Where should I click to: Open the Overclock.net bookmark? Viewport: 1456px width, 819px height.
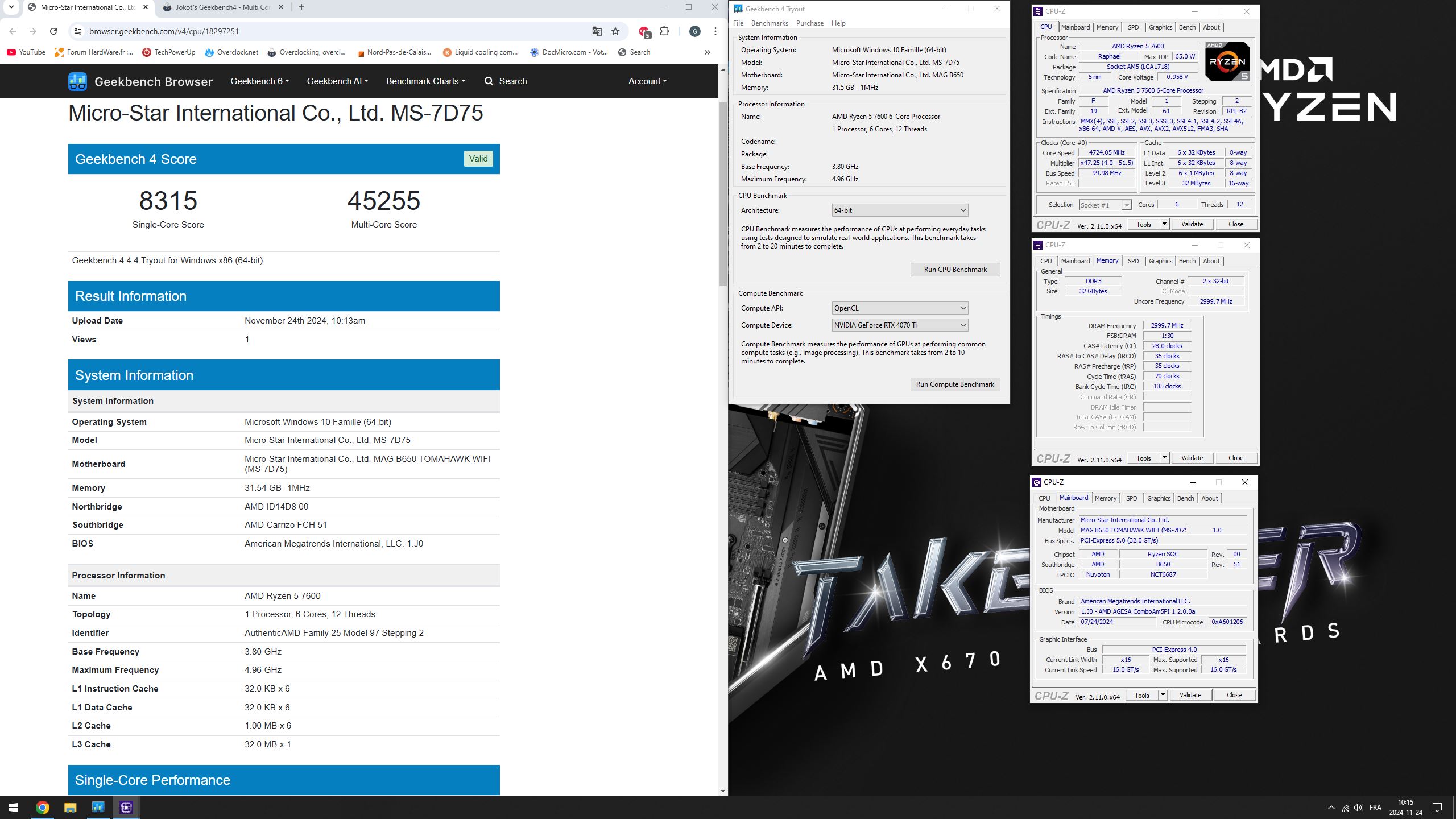(231, 52)
